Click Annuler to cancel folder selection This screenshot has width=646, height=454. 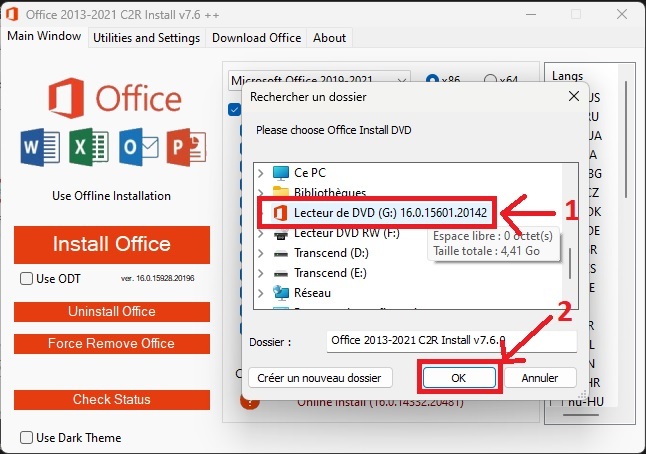[540, 378]
